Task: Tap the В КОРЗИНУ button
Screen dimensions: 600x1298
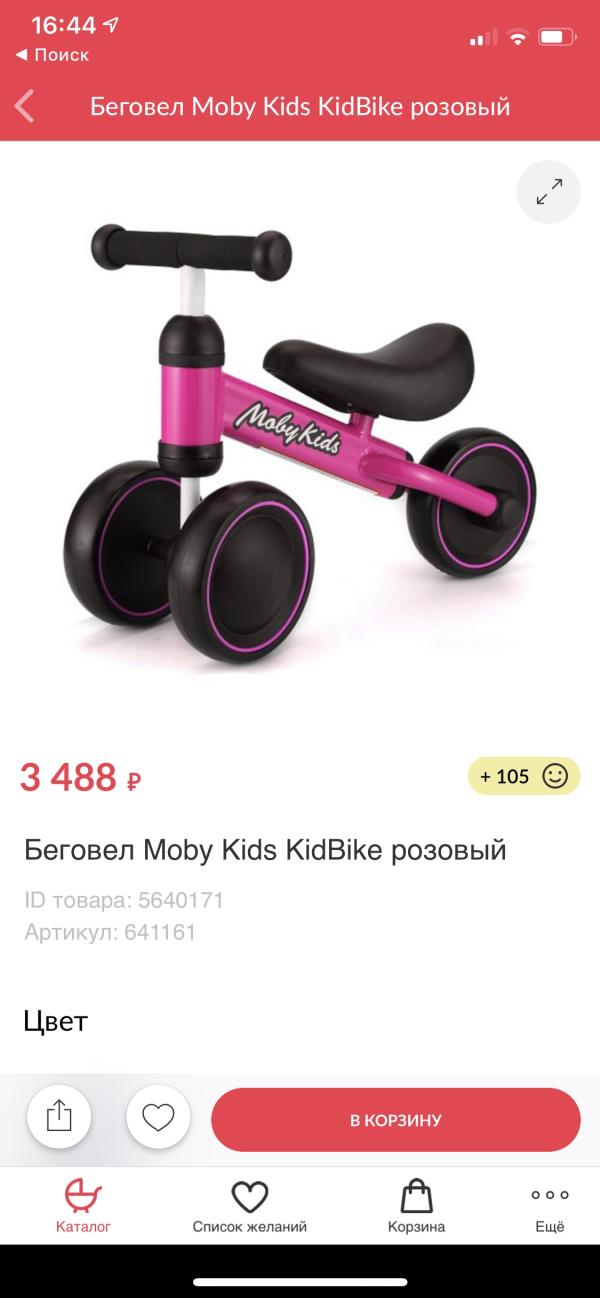Action: click(395, 1120)
